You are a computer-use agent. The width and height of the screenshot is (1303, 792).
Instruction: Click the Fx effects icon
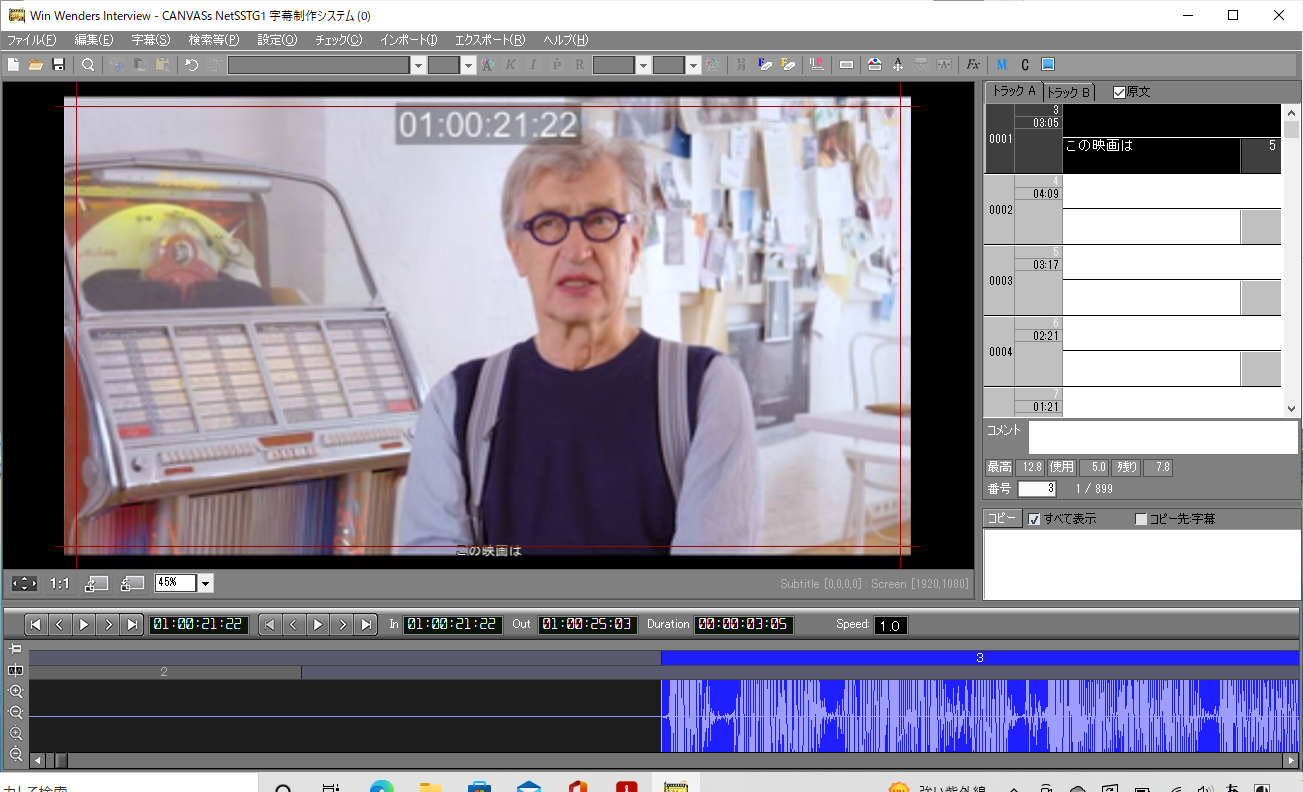point(972,65)
